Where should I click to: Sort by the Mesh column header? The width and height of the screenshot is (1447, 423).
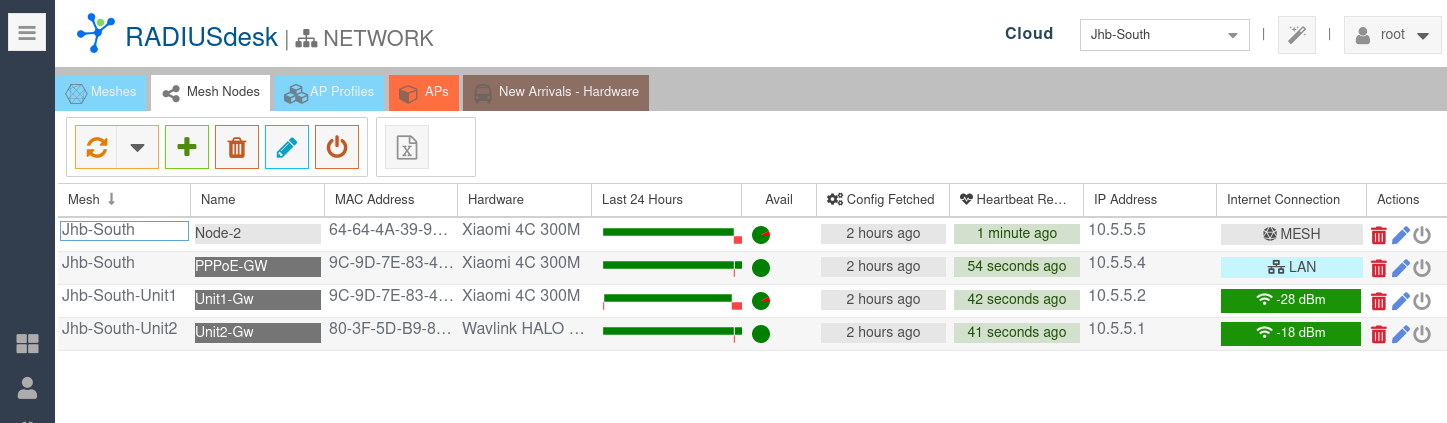point(91,199)
